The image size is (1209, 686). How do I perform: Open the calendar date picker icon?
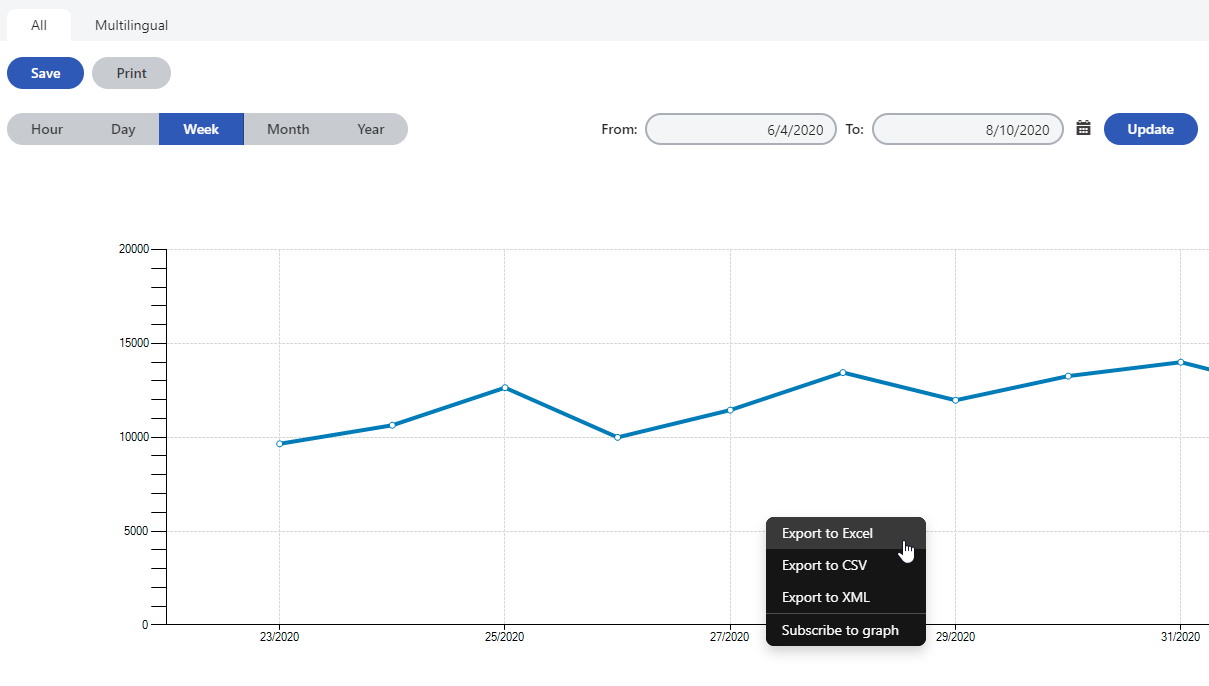tap(1084, 128)
